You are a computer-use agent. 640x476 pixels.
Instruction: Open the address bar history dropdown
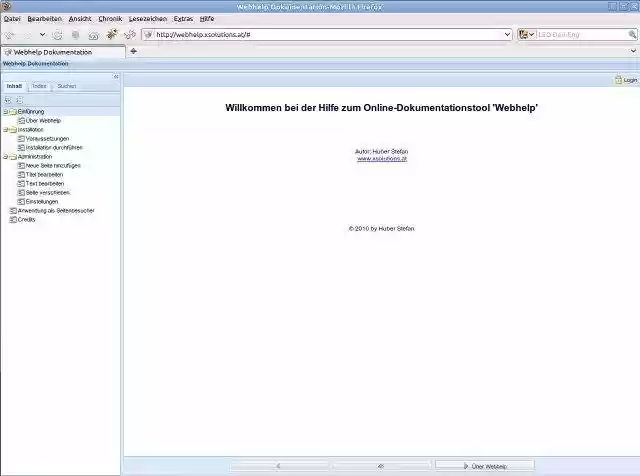507,35
